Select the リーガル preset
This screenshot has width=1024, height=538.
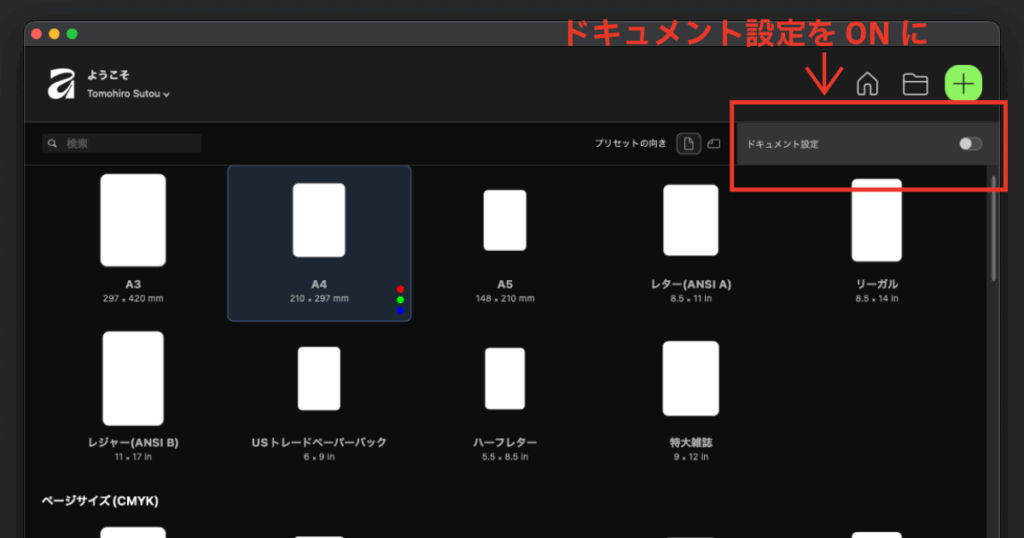[876, 220]
